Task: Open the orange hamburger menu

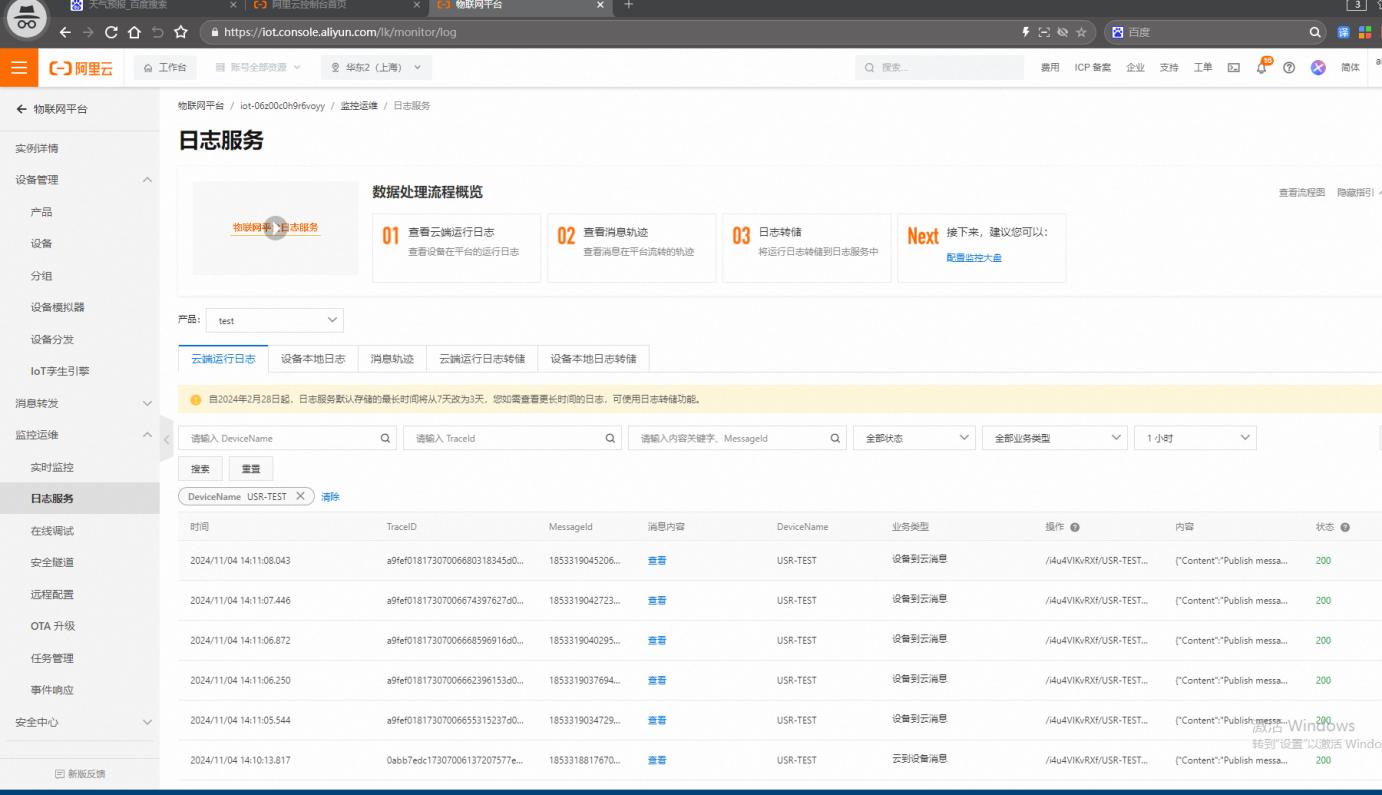Action: point(18,68)
